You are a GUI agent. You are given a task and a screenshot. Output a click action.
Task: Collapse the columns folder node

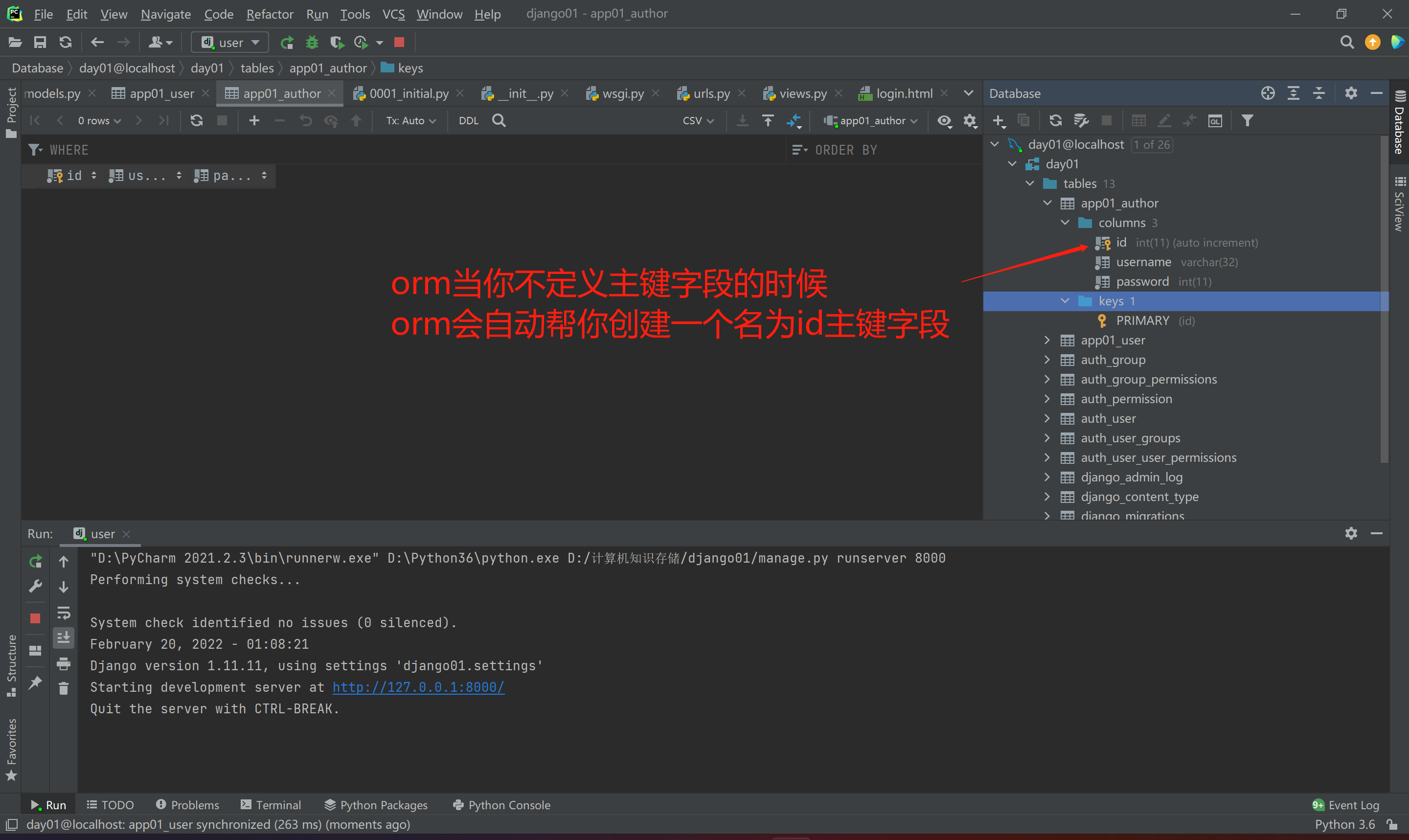(x=1065, y=223)
